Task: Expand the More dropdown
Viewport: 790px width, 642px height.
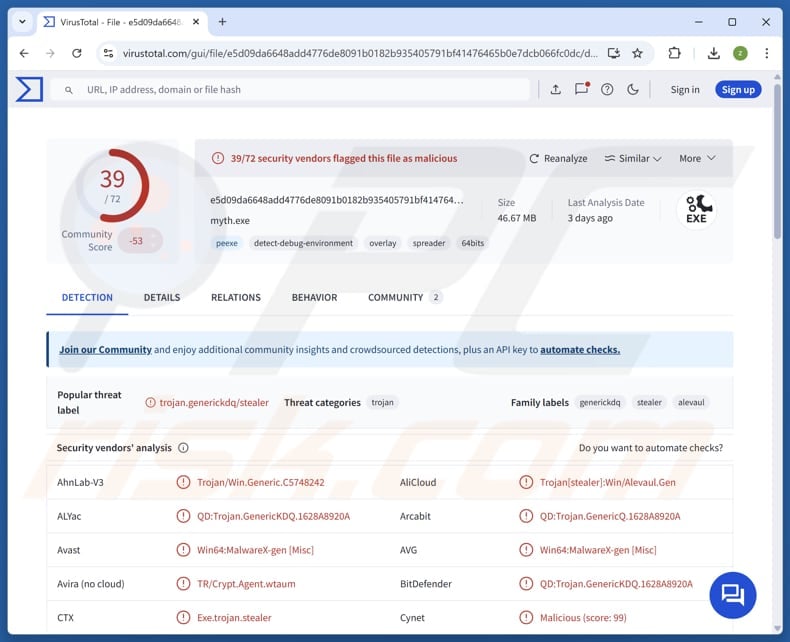Action: [697, 158]
